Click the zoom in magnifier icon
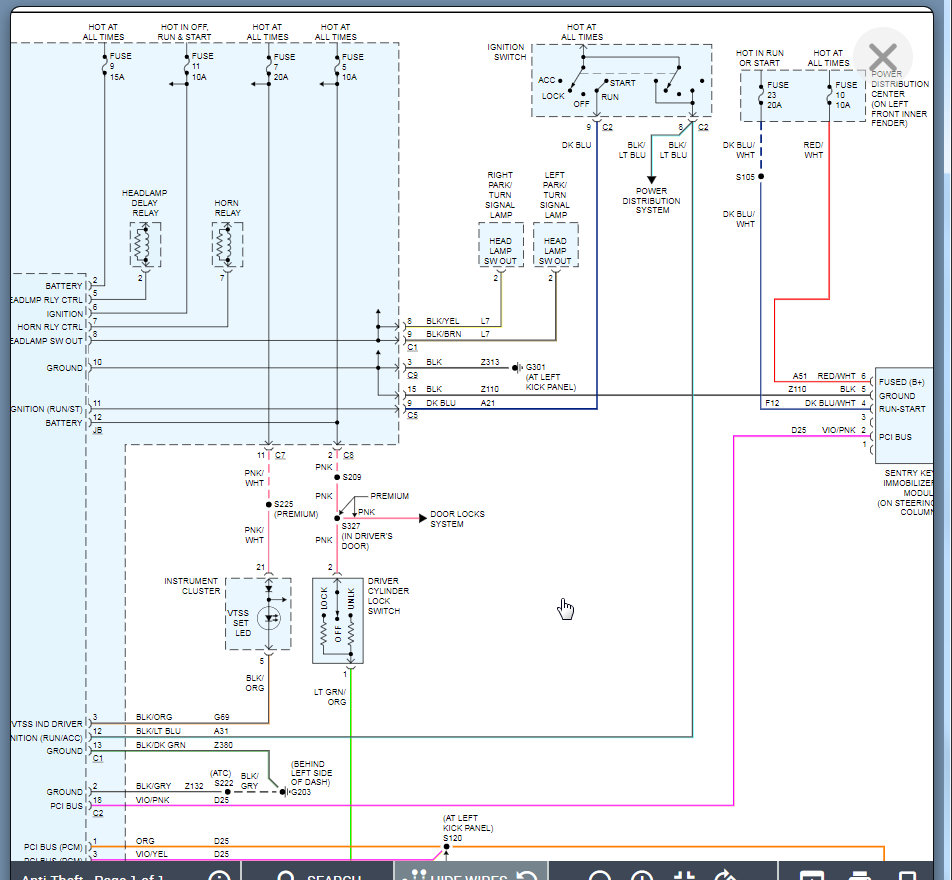The width and height of the screenshot is (952, 880). tap(642, 876)
